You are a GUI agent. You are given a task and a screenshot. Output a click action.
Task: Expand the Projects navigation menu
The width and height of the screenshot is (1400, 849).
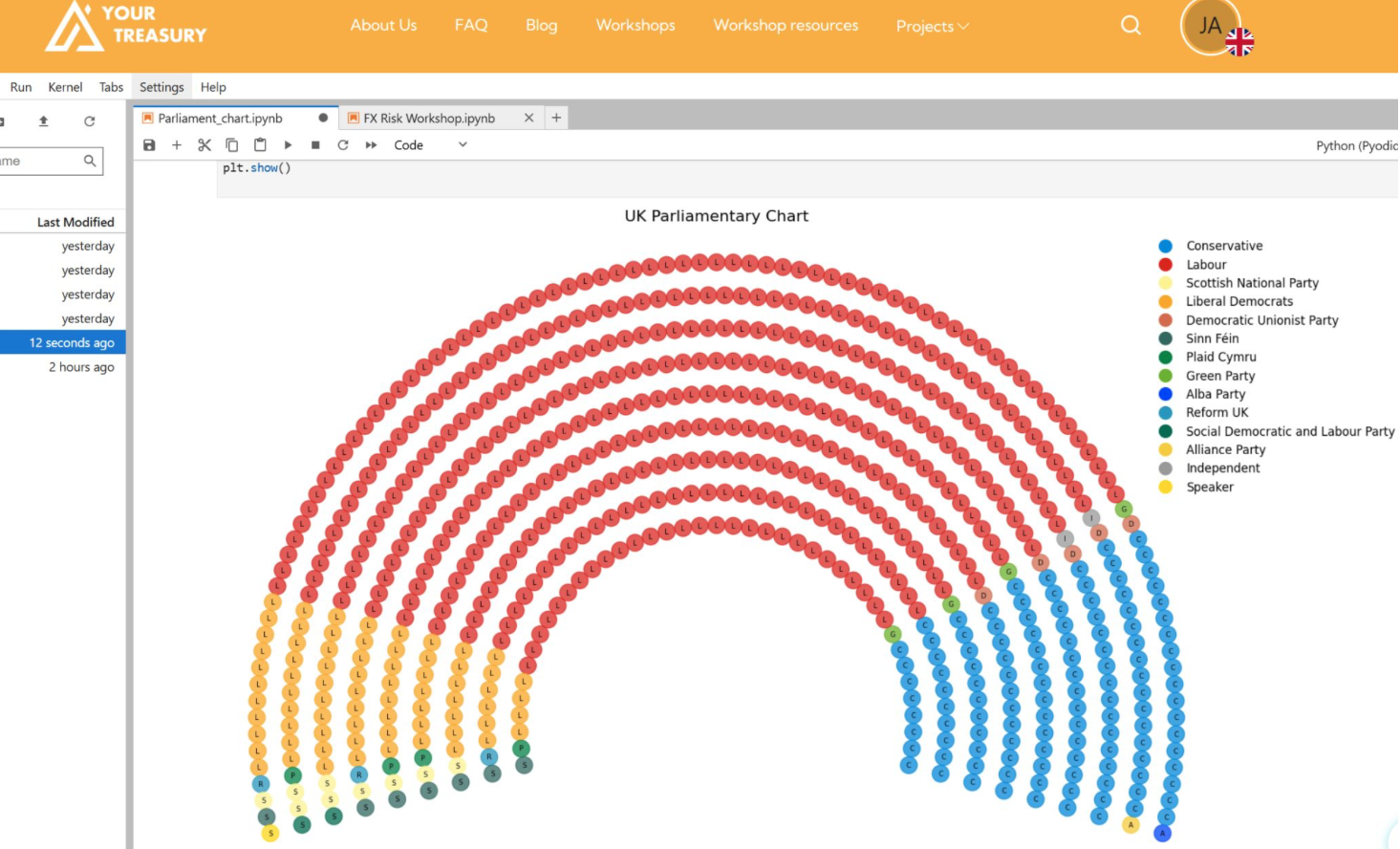931,27
